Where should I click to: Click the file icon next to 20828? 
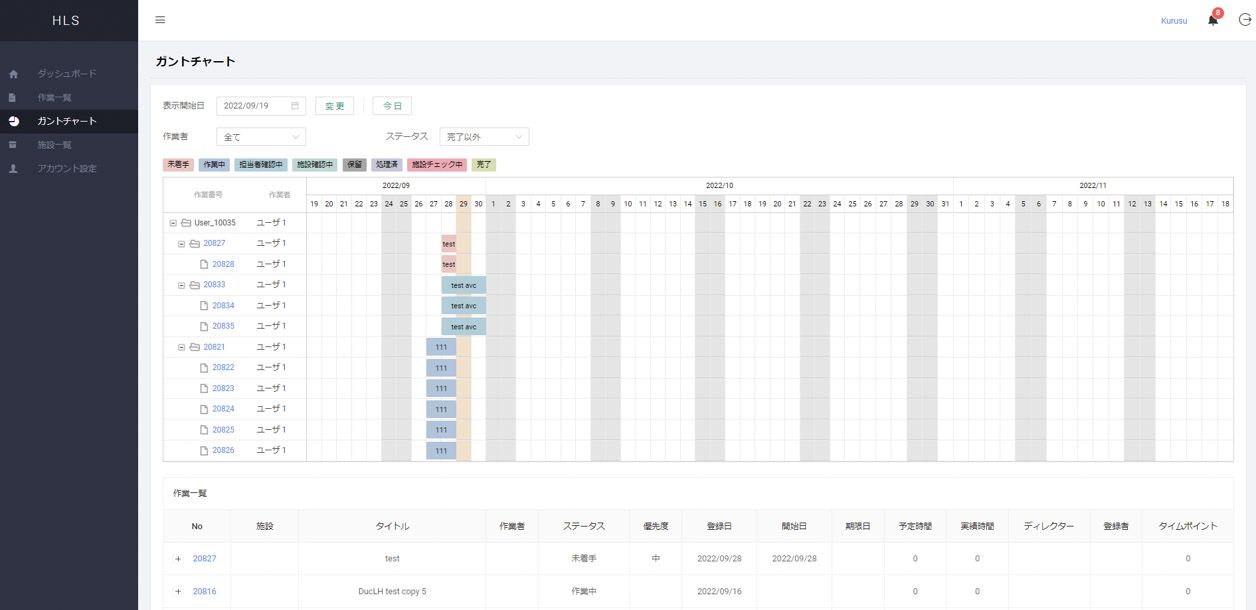[x=203, y=264]
